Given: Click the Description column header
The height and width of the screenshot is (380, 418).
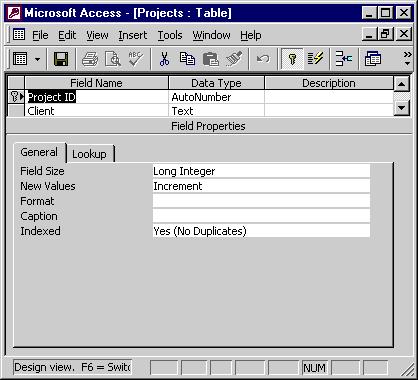Looking at the screenshot, I should pyautogui.click(x=329, y=83).
